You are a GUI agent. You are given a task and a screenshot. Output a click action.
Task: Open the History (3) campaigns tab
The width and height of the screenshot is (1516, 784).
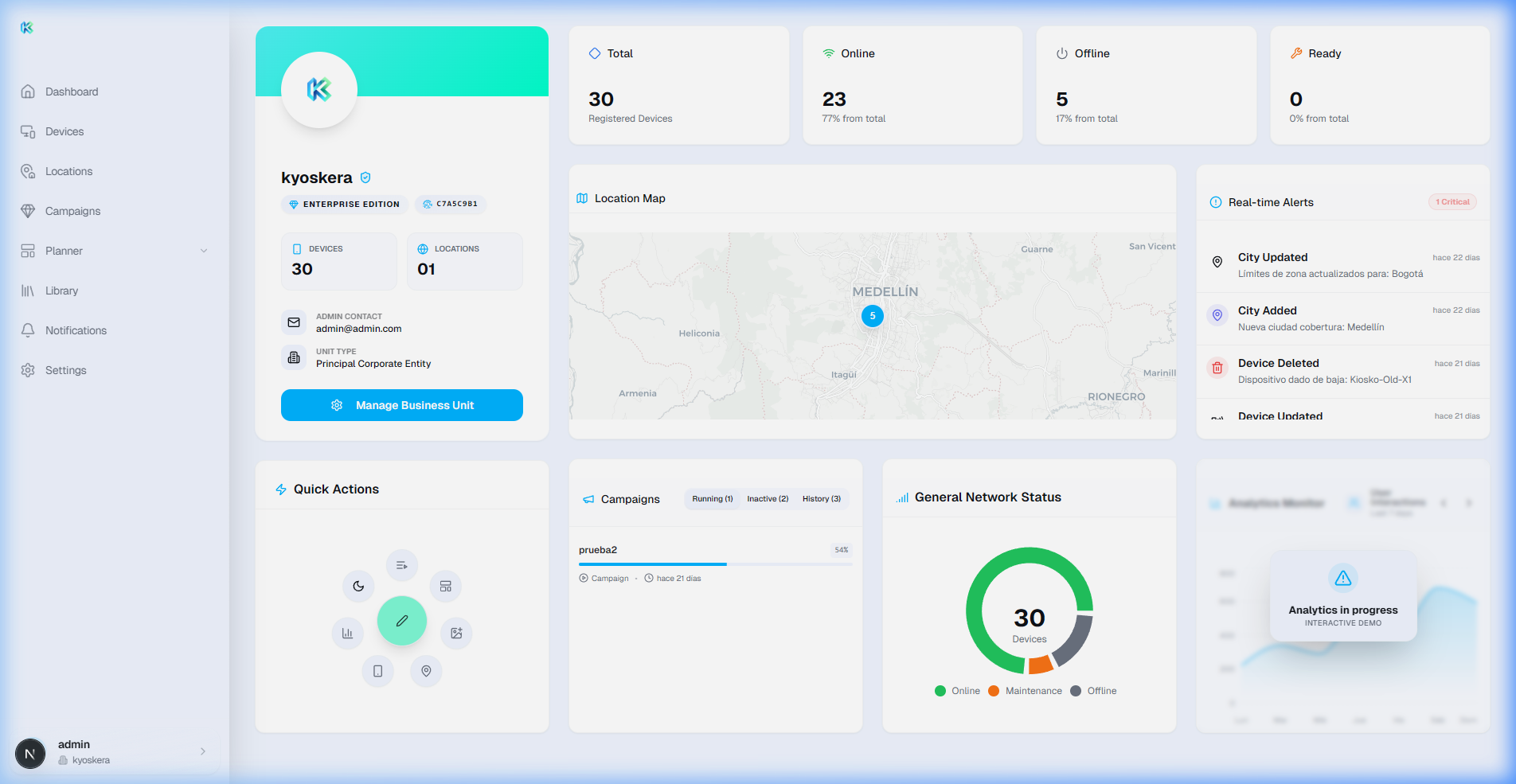(821, 499)
